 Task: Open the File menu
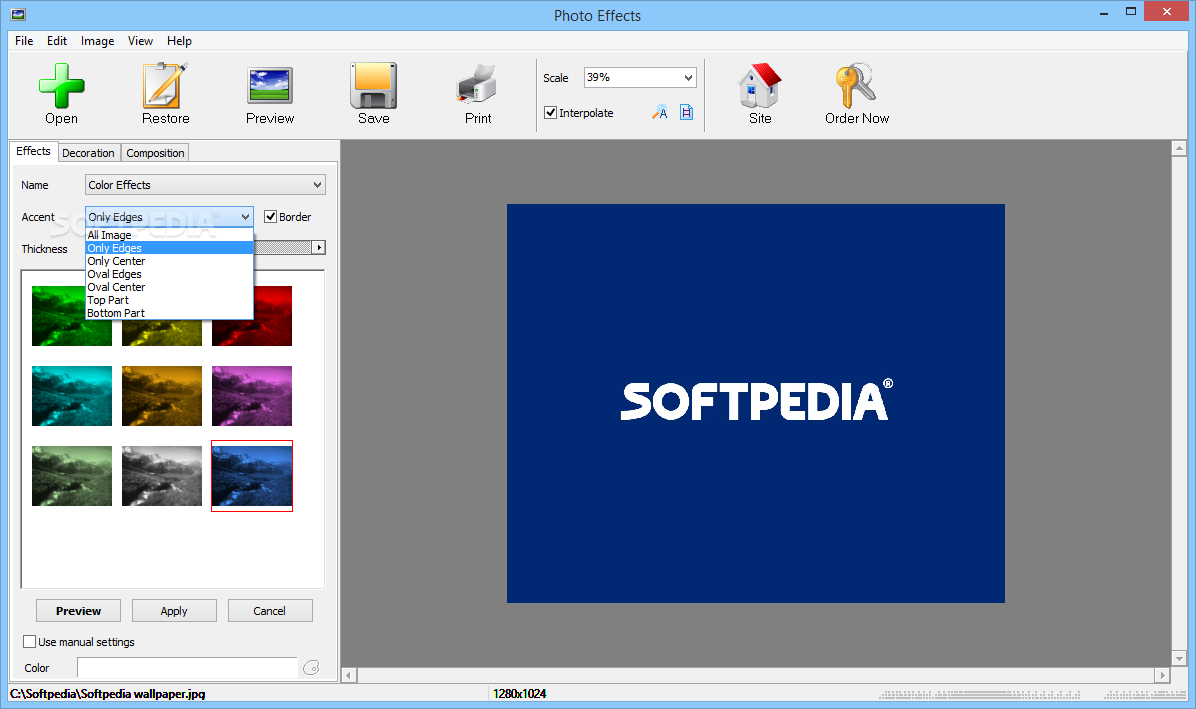tap(24, 40)
